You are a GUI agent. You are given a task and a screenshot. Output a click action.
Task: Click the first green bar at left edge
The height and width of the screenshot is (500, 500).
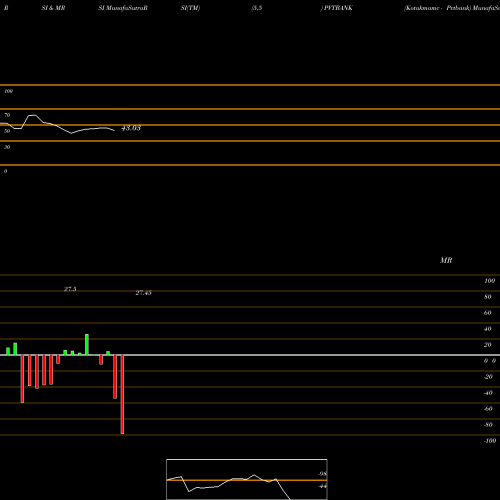click(8, 351)
